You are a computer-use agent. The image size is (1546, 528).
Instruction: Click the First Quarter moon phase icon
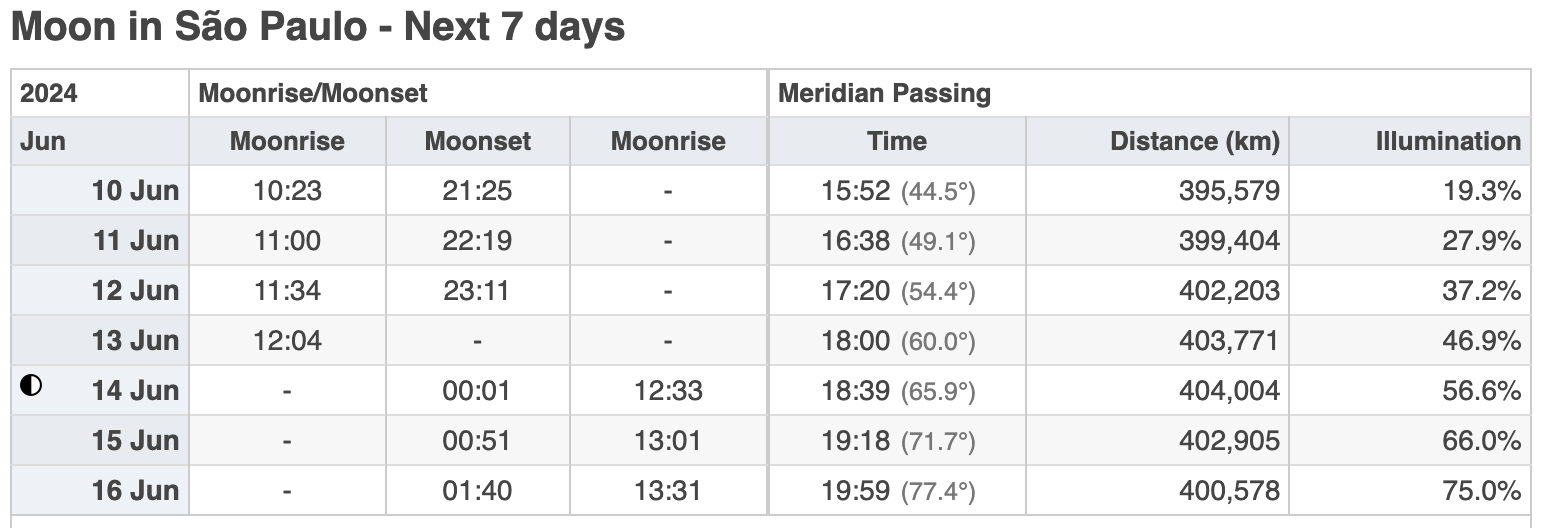[31, 385]
